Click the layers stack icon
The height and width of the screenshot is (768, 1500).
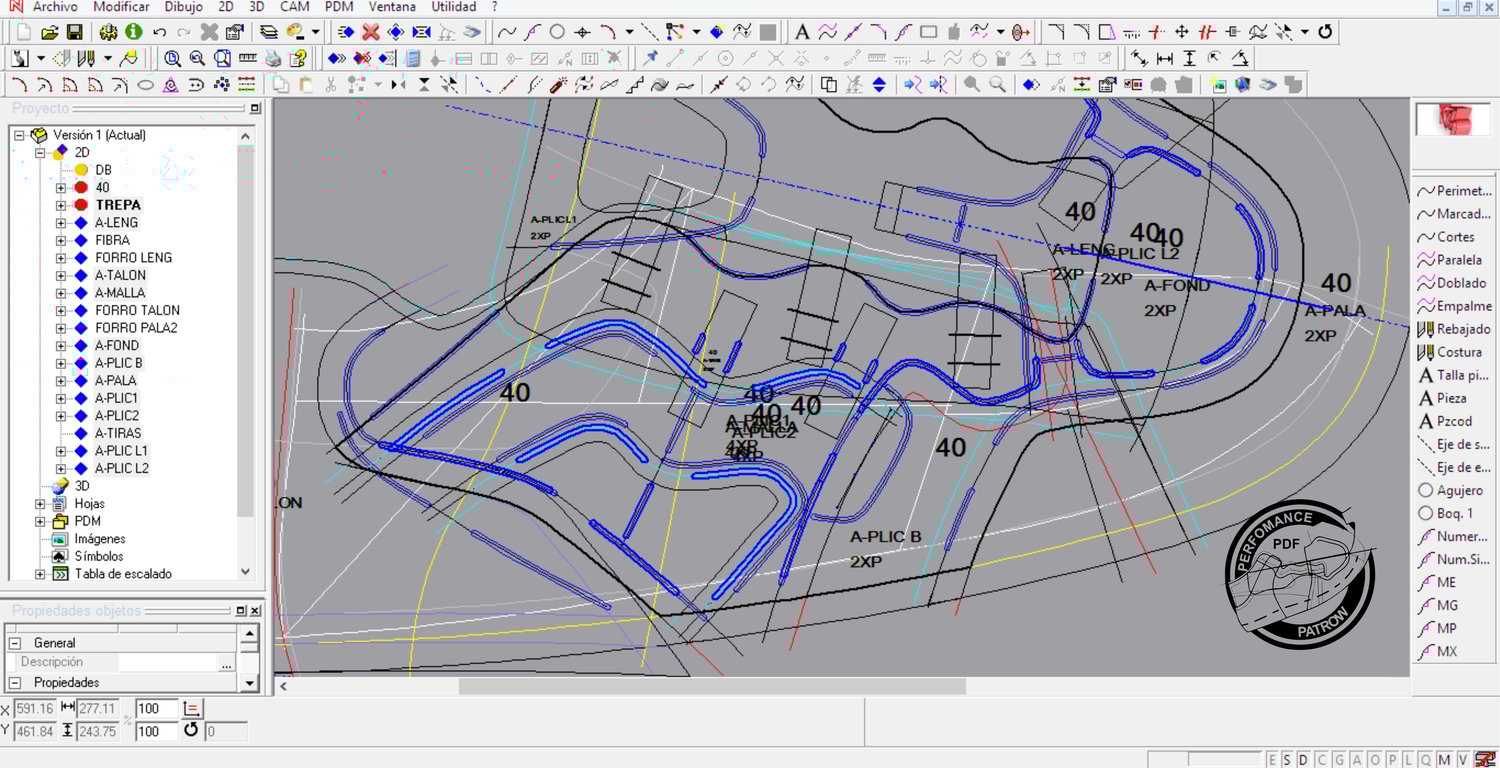click(x=269, y=32)
